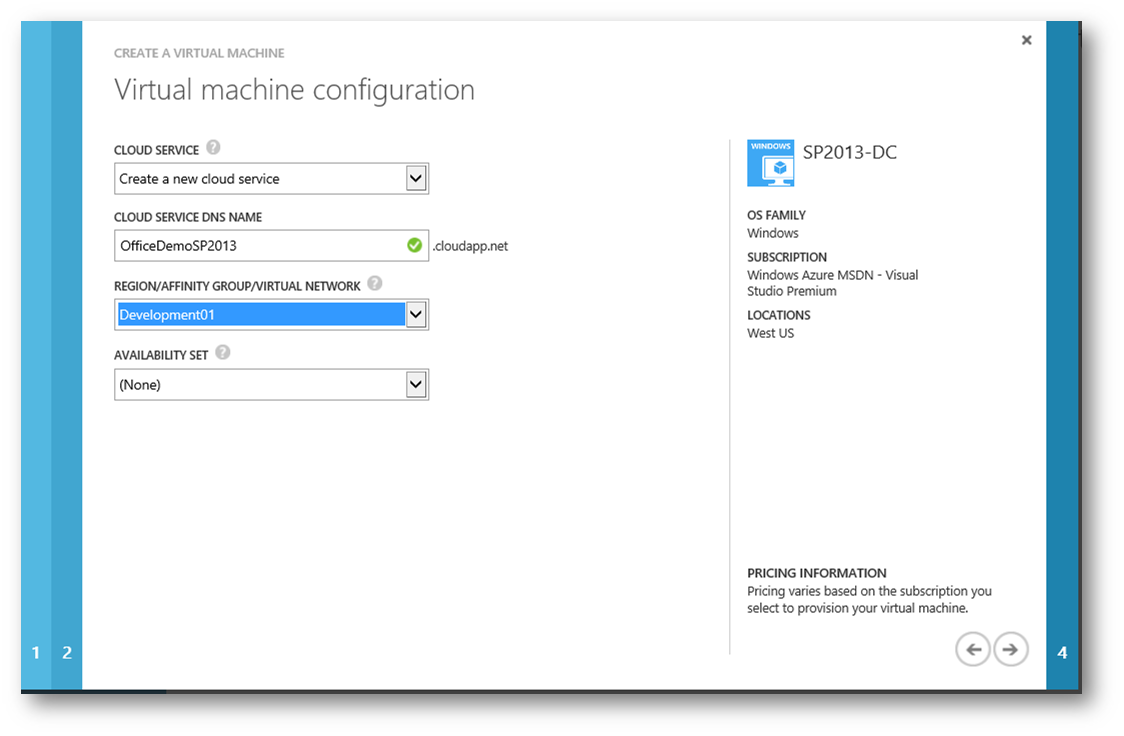
Task: Click the 'OS FAMILY' heading in summary panel
Action: 776,215
